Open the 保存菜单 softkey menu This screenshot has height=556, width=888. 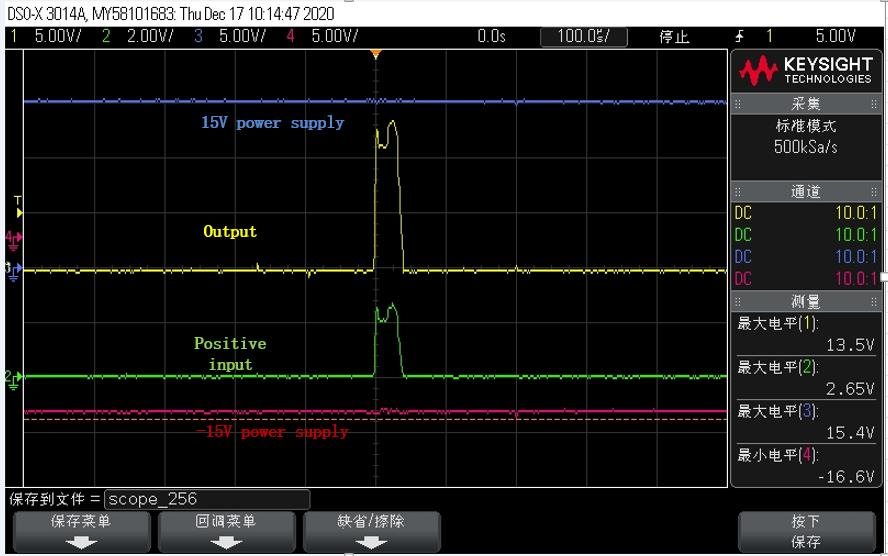81,532
